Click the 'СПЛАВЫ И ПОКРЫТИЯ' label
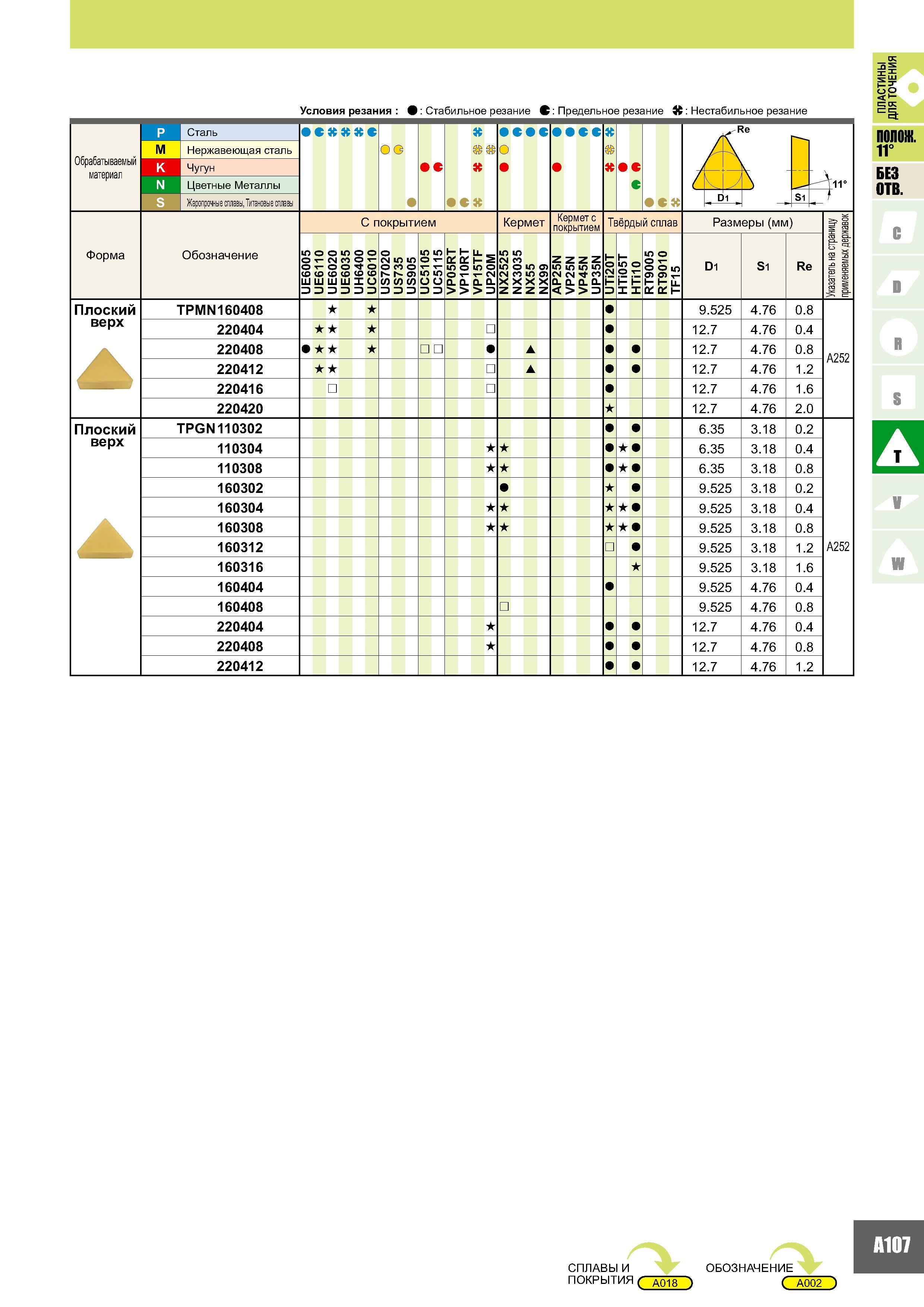Viewport: 924px width, 1307px height. tap(601, 1274)
